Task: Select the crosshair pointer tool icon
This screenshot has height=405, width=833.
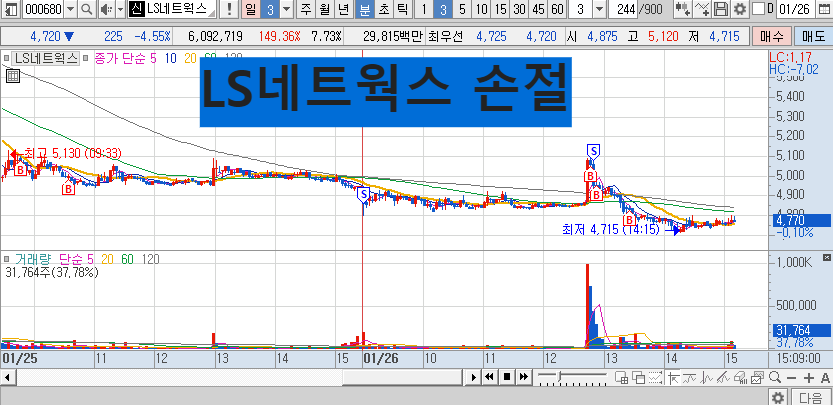Action: [674, 378]
